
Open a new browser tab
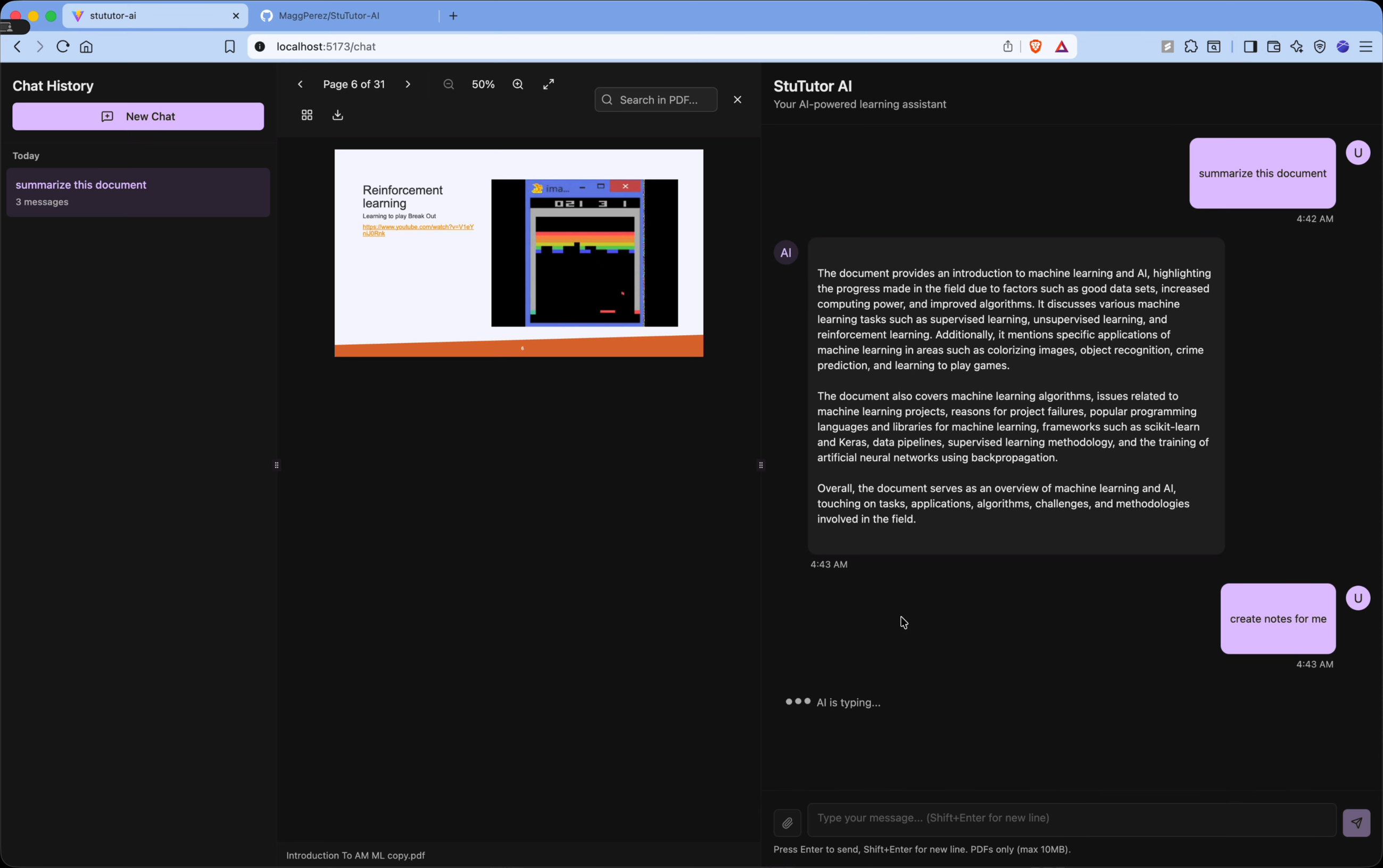tap(453, 16)
